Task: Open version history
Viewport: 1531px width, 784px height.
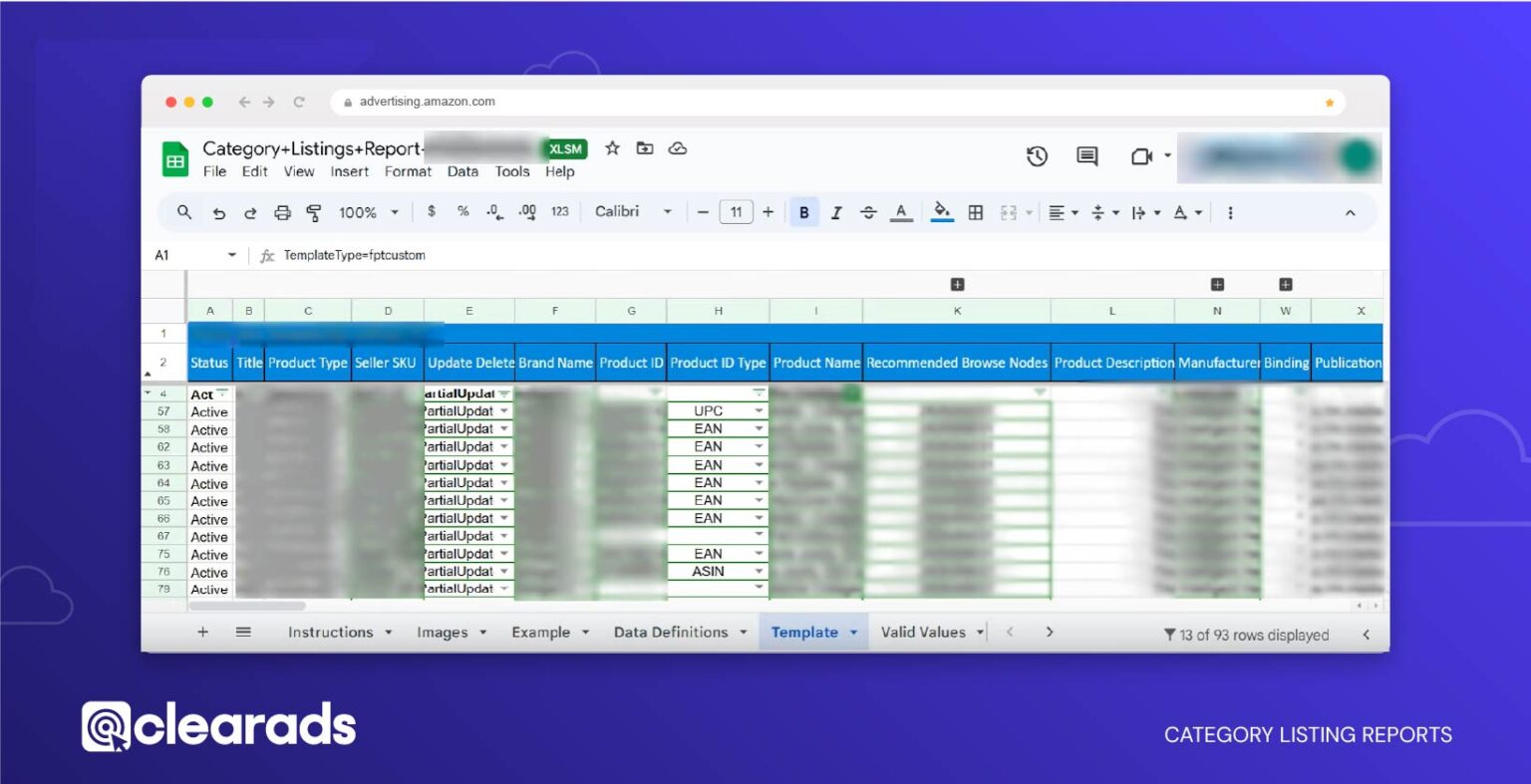Action: (x=1037, y=156)
